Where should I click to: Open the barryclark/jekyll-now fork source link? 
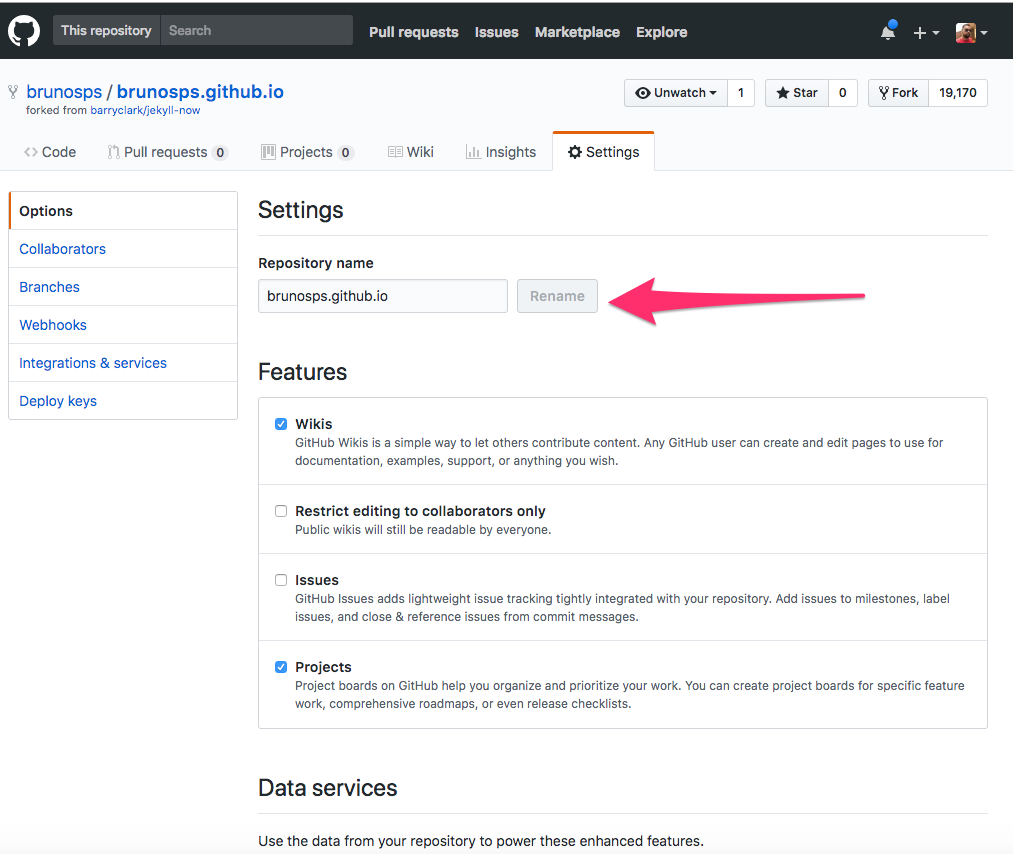tap(145, 110)
